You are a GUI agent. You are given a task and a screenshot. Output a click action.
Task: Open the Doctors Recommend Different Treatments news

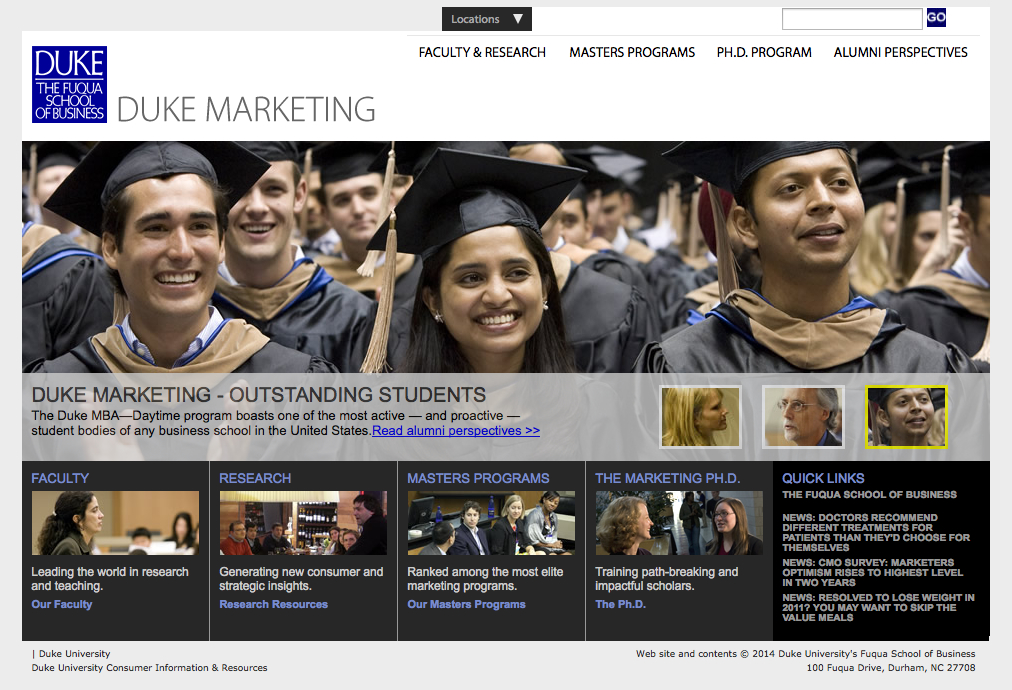point(876,533)
